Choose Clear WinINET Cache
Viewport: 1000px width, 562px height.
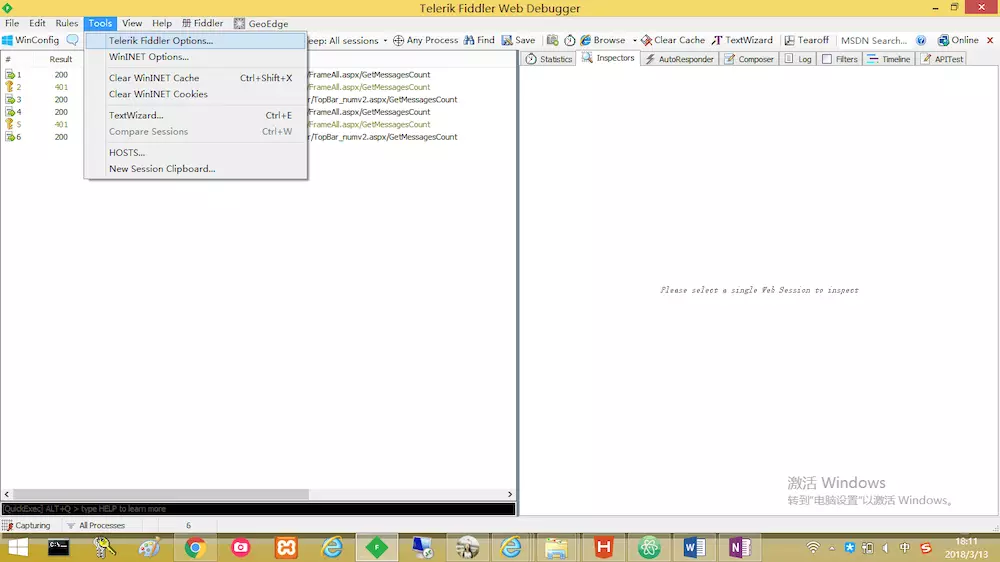click(195, 78)
